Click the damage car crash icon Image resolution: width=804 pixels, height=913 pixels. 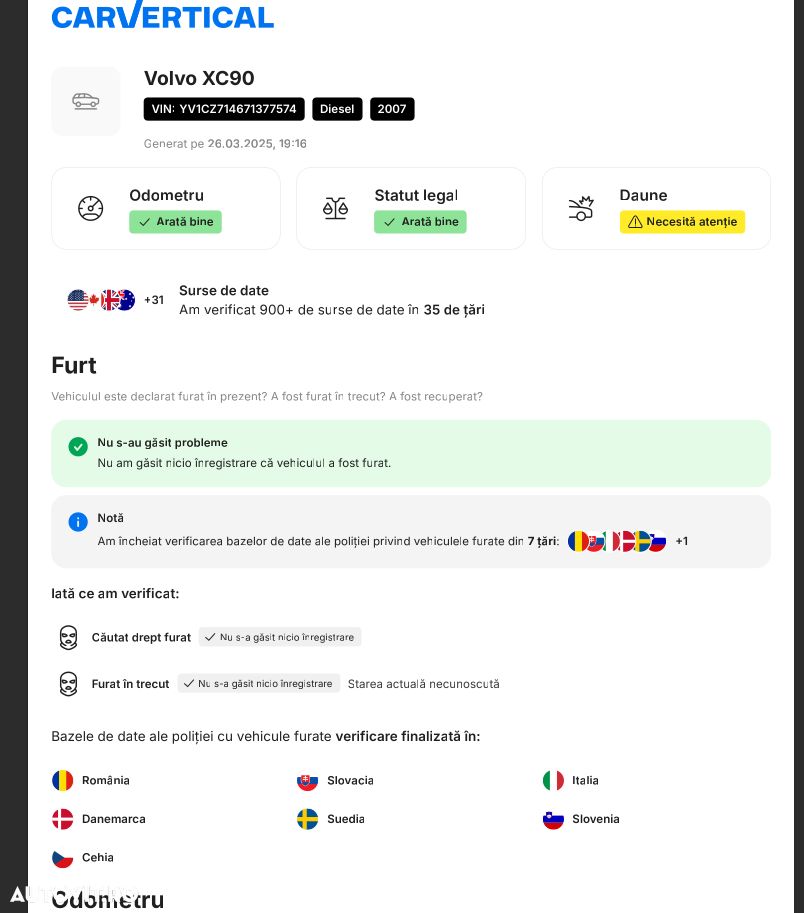tap(581, 208)
